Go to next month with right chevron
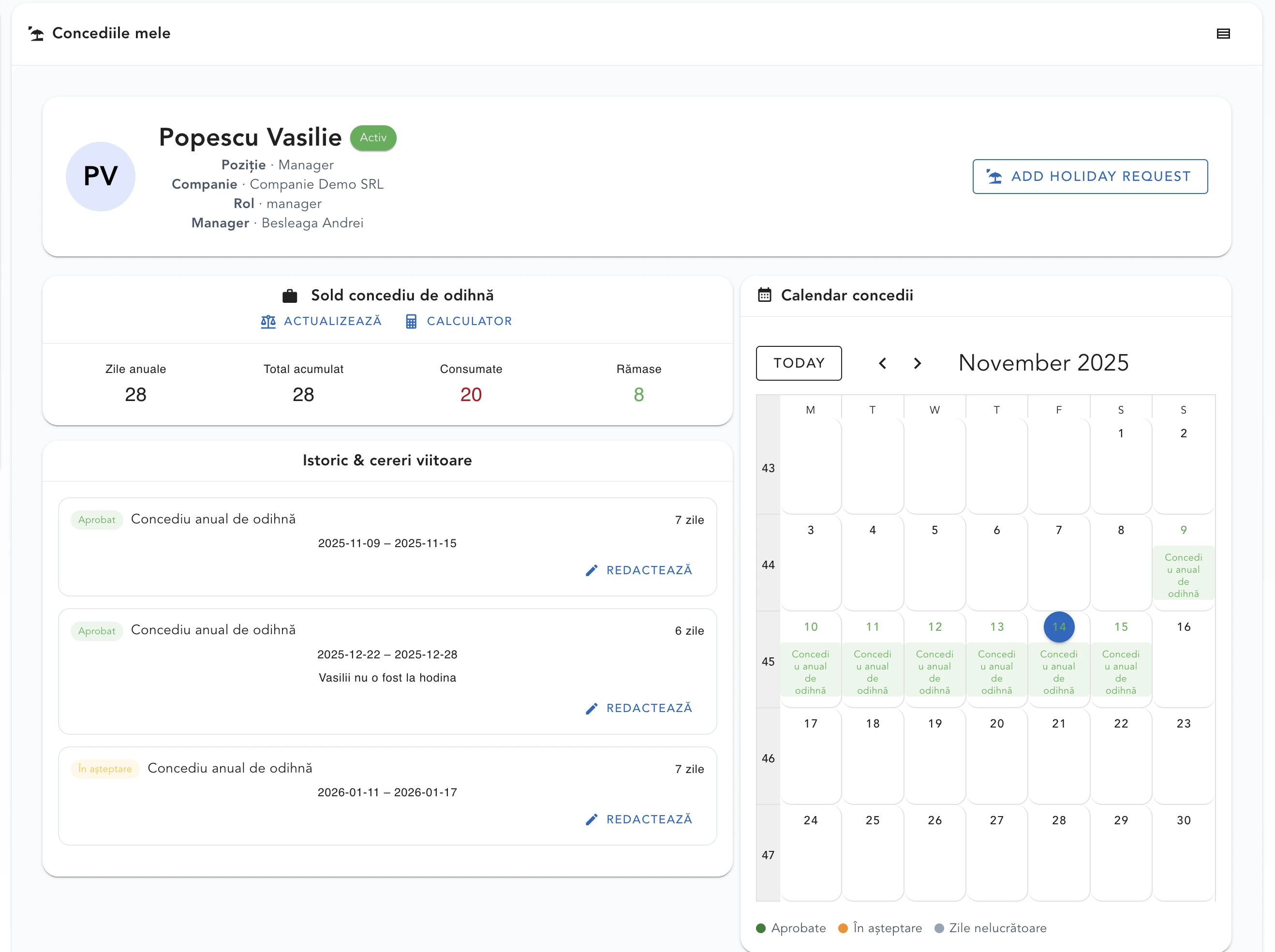The width and height of the screenshot is (1275, 952). 918,363
